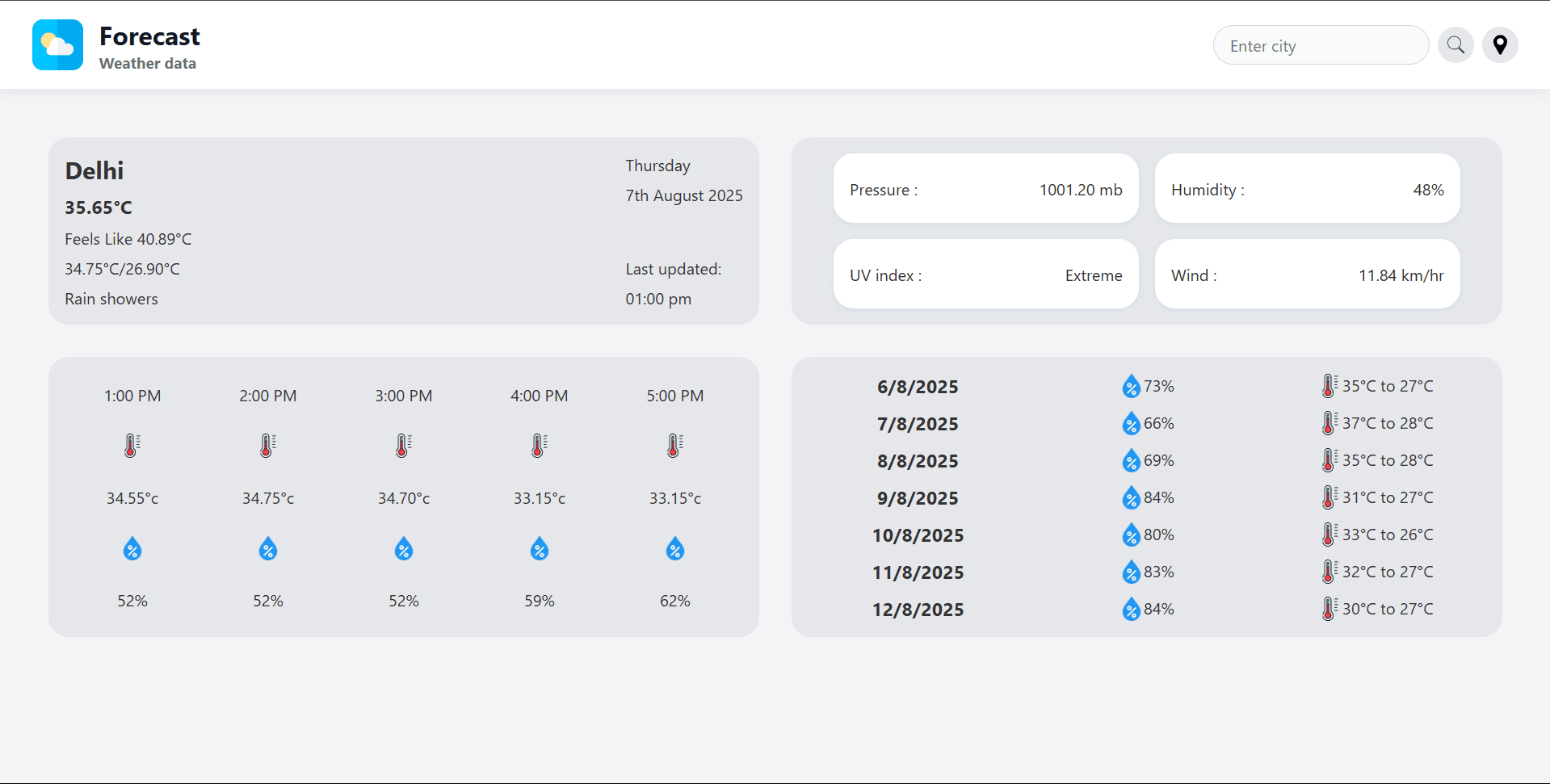Click the thermometer icon under 1:00 PM

pyautogui.click(x=132, y=446)
